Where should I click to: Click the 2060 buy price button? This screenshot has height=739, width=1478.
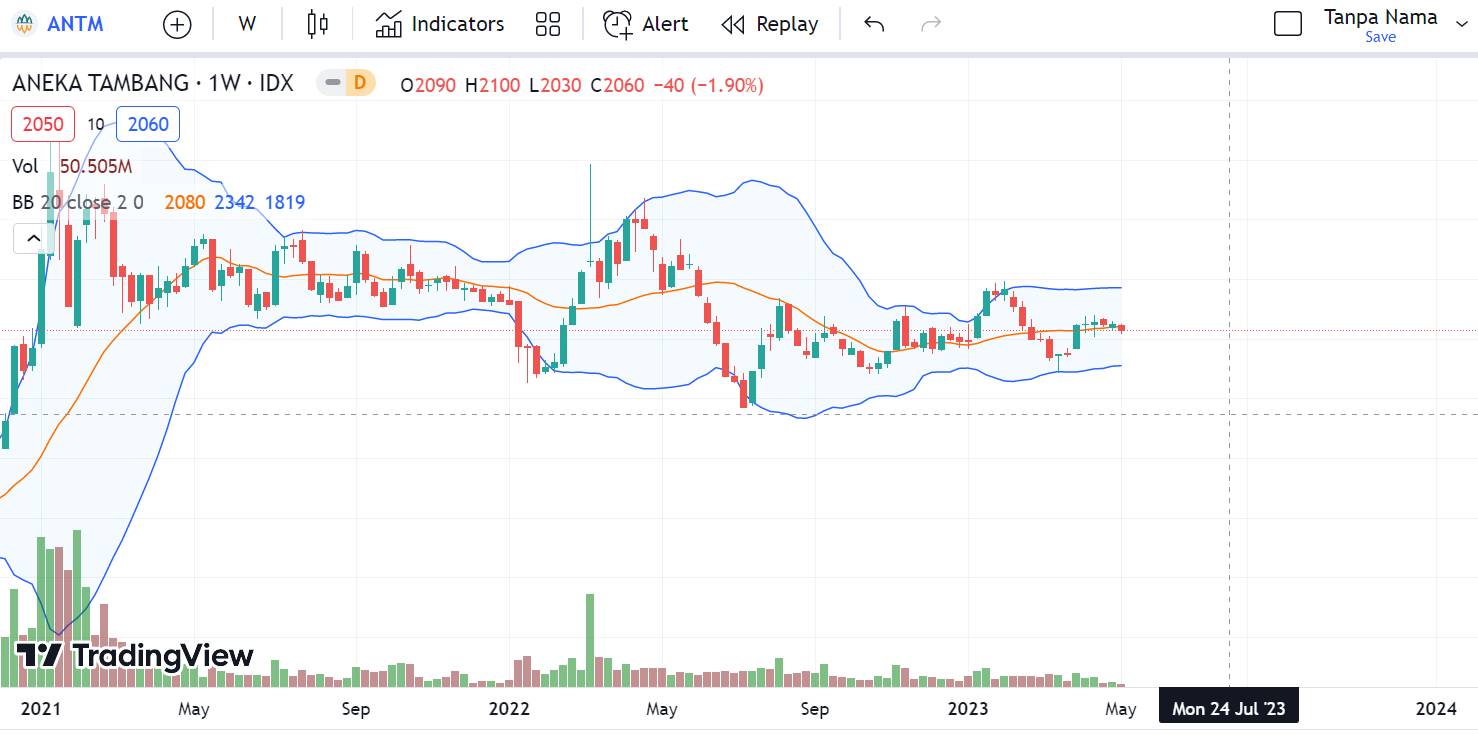tap(148, 124)
